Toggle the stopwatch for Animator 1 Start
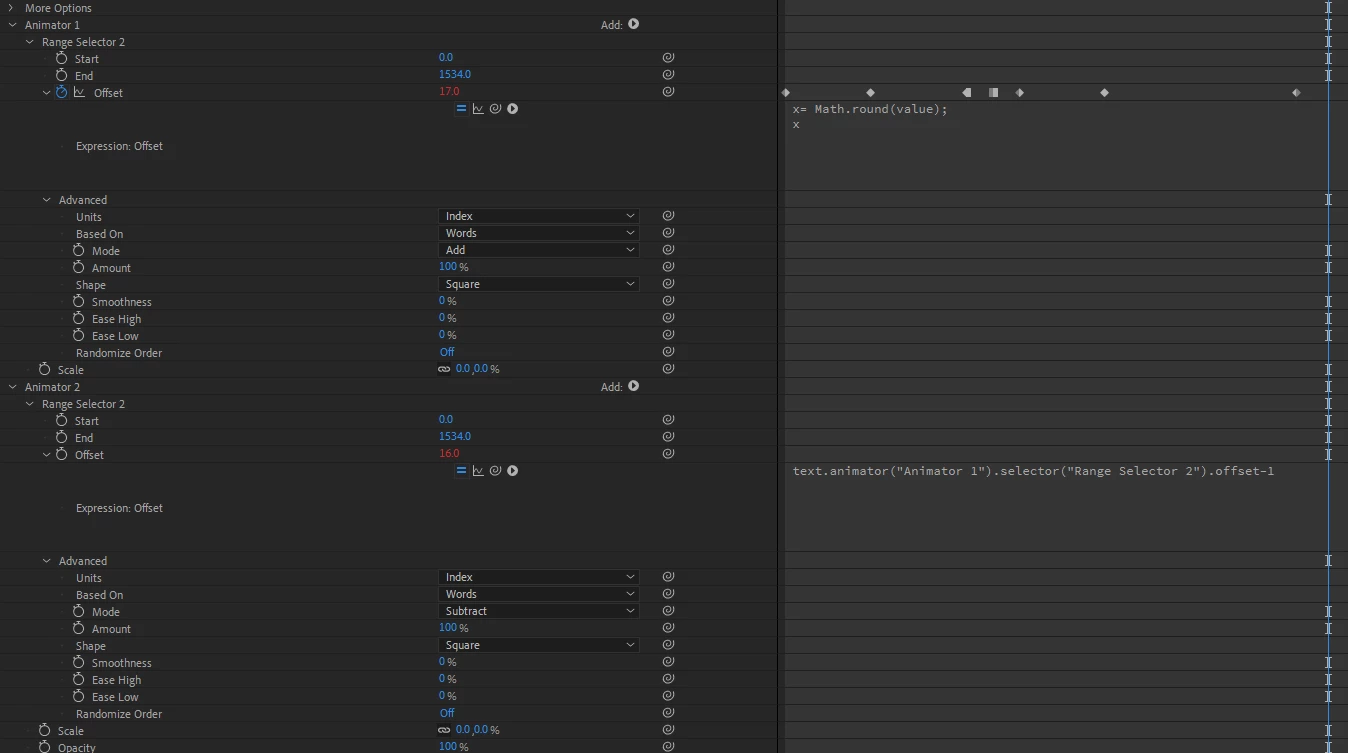The image size is (1348, 753). (62, 58)
